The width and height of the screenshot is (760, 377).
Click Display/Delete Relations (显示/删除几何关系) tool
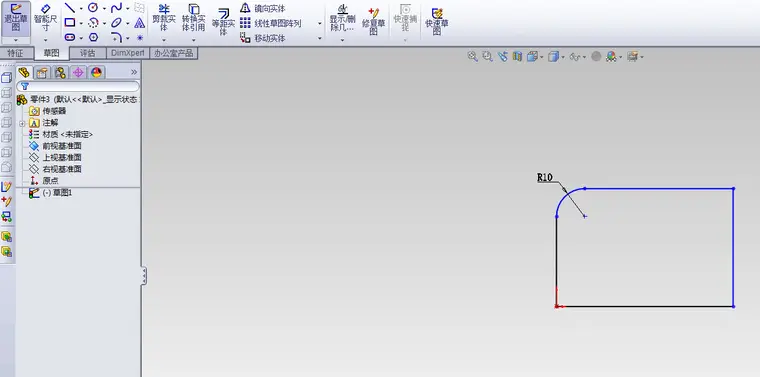342,18
